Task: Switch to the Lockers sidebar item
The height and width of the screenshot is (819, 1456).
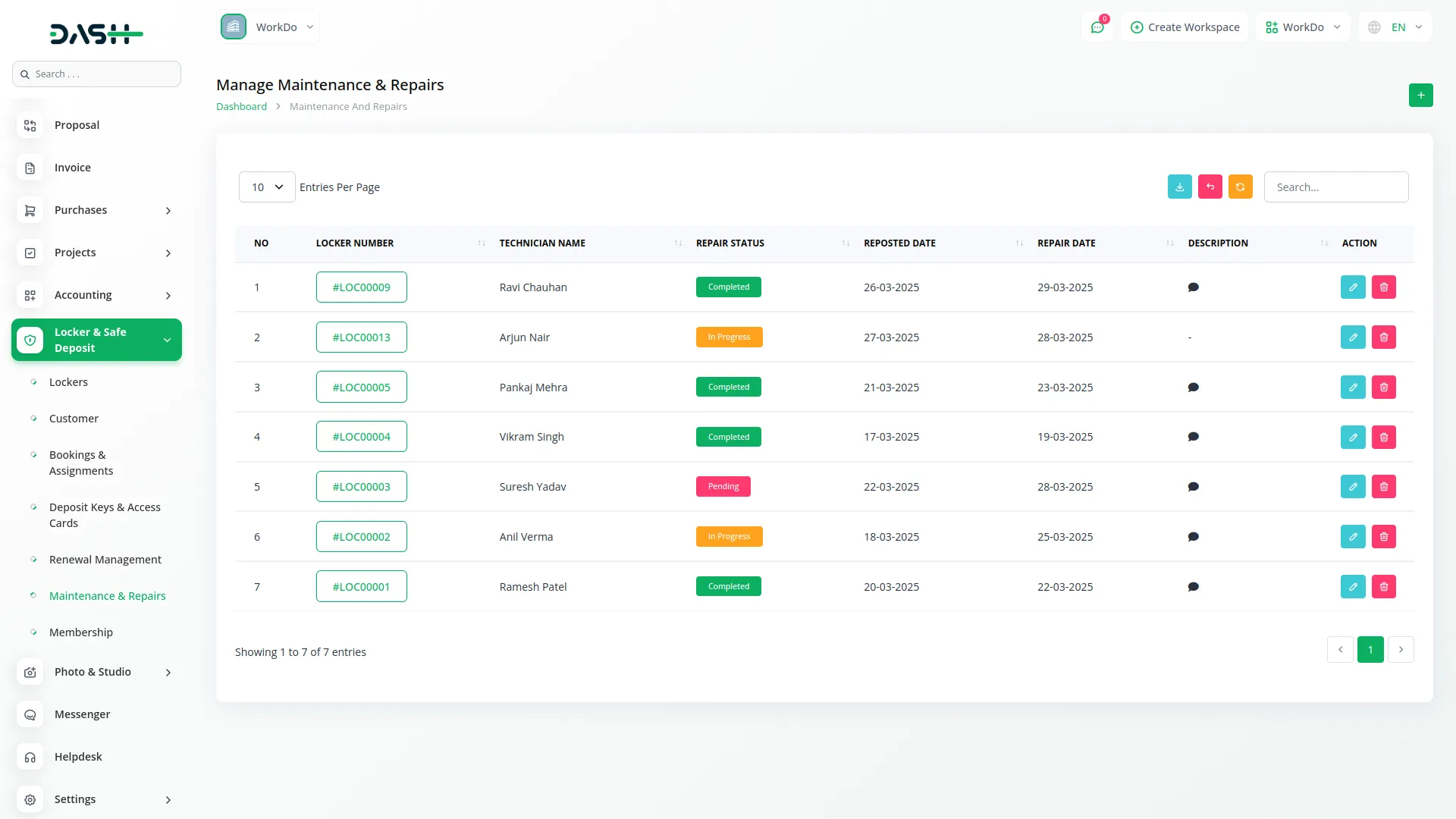Action: (69, 382)
